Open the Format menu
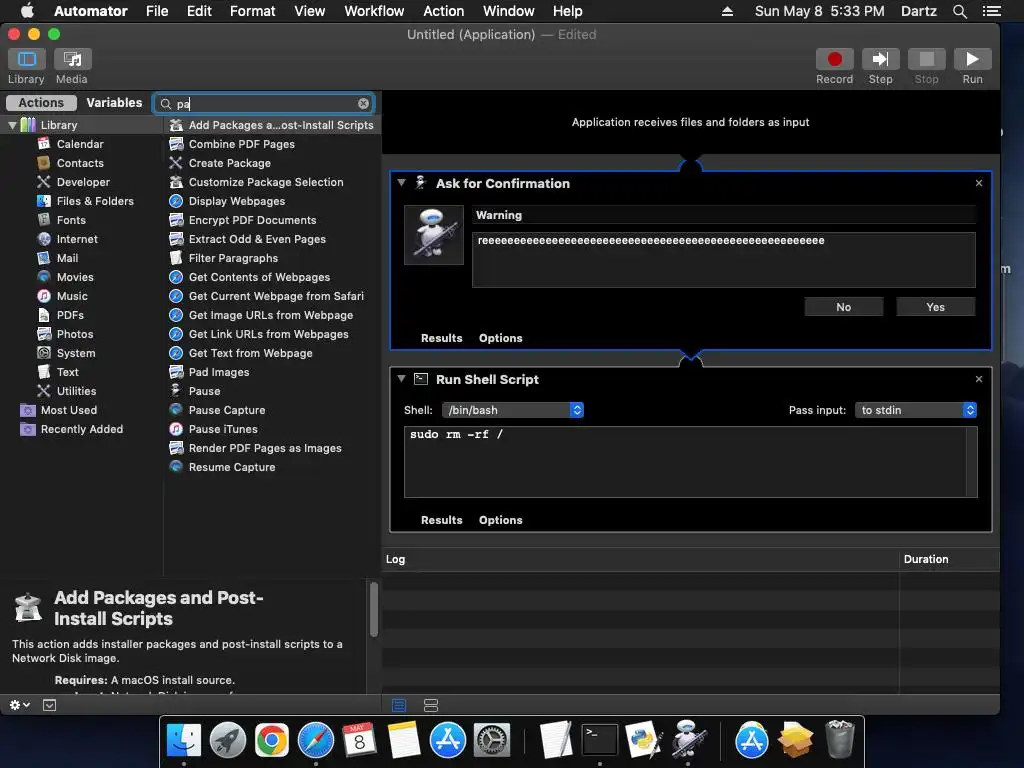 pos(252,11)
